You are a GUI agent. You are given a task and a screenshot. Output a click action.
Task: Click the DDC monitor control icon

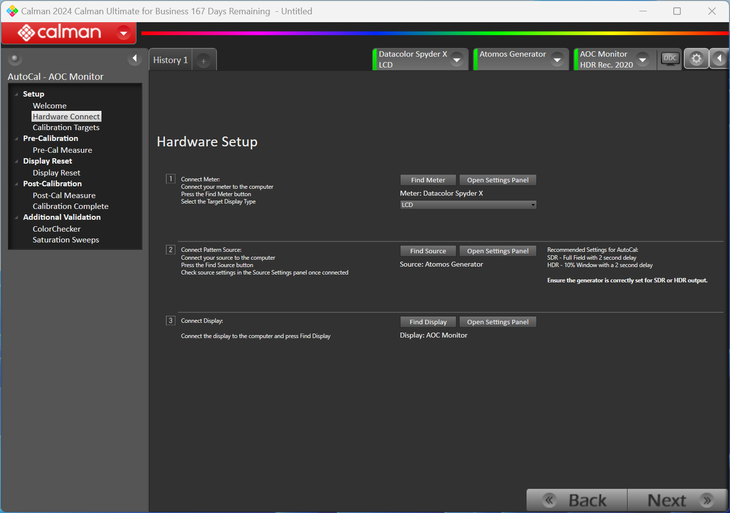[x=670, y=59]
